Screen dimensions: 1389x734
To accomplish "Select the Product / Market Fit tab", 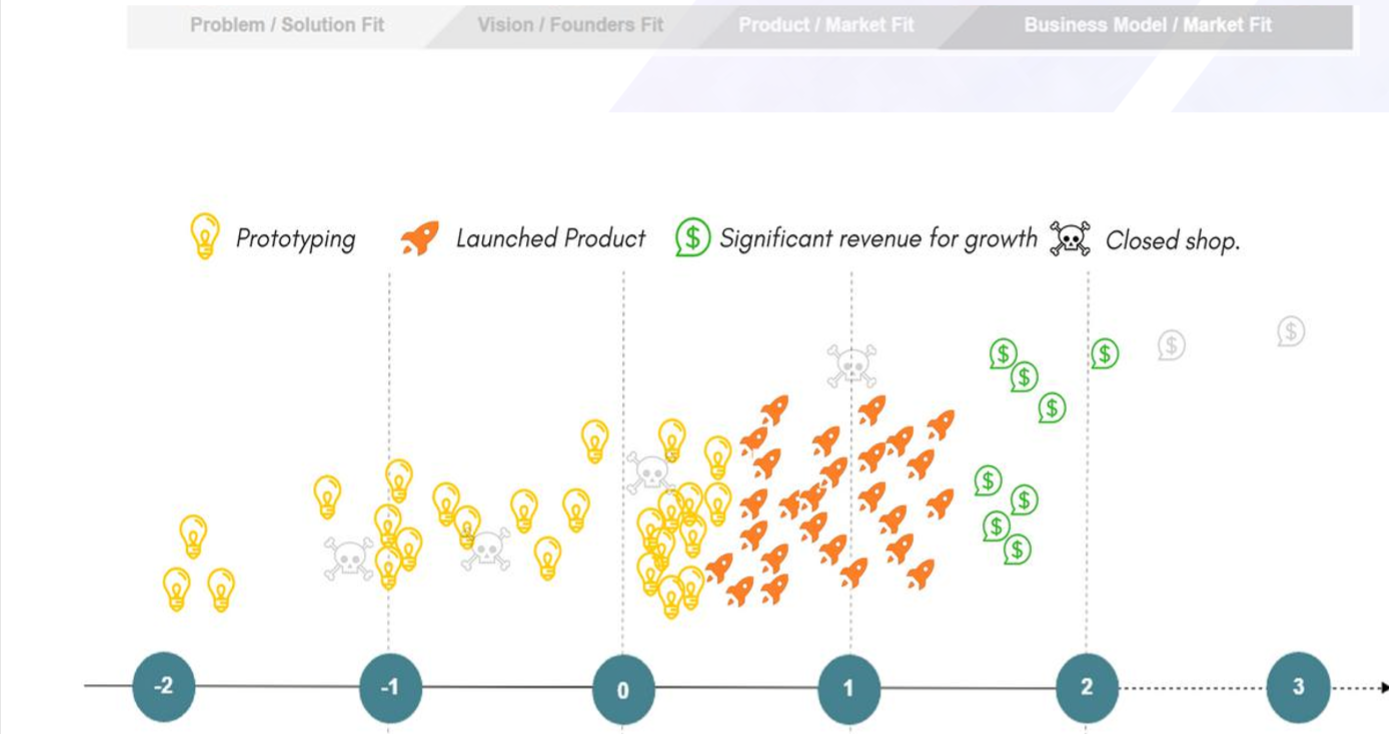I will [x=826, y=25].
